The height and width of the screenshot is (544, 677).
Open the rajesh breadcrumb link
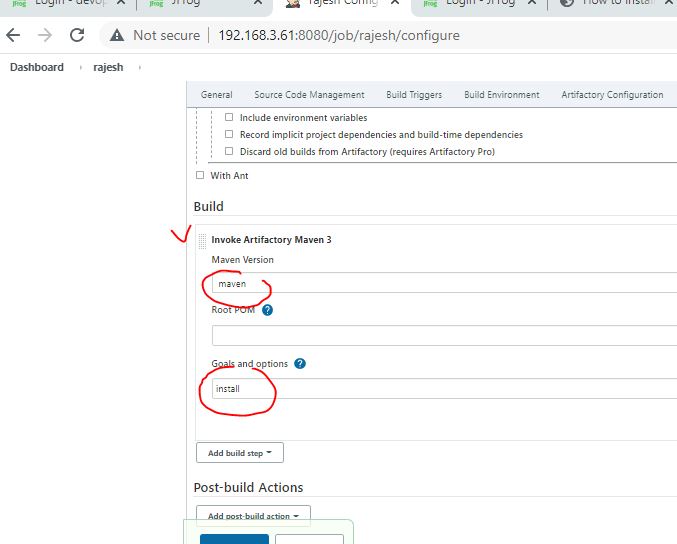tap(108, 67)
